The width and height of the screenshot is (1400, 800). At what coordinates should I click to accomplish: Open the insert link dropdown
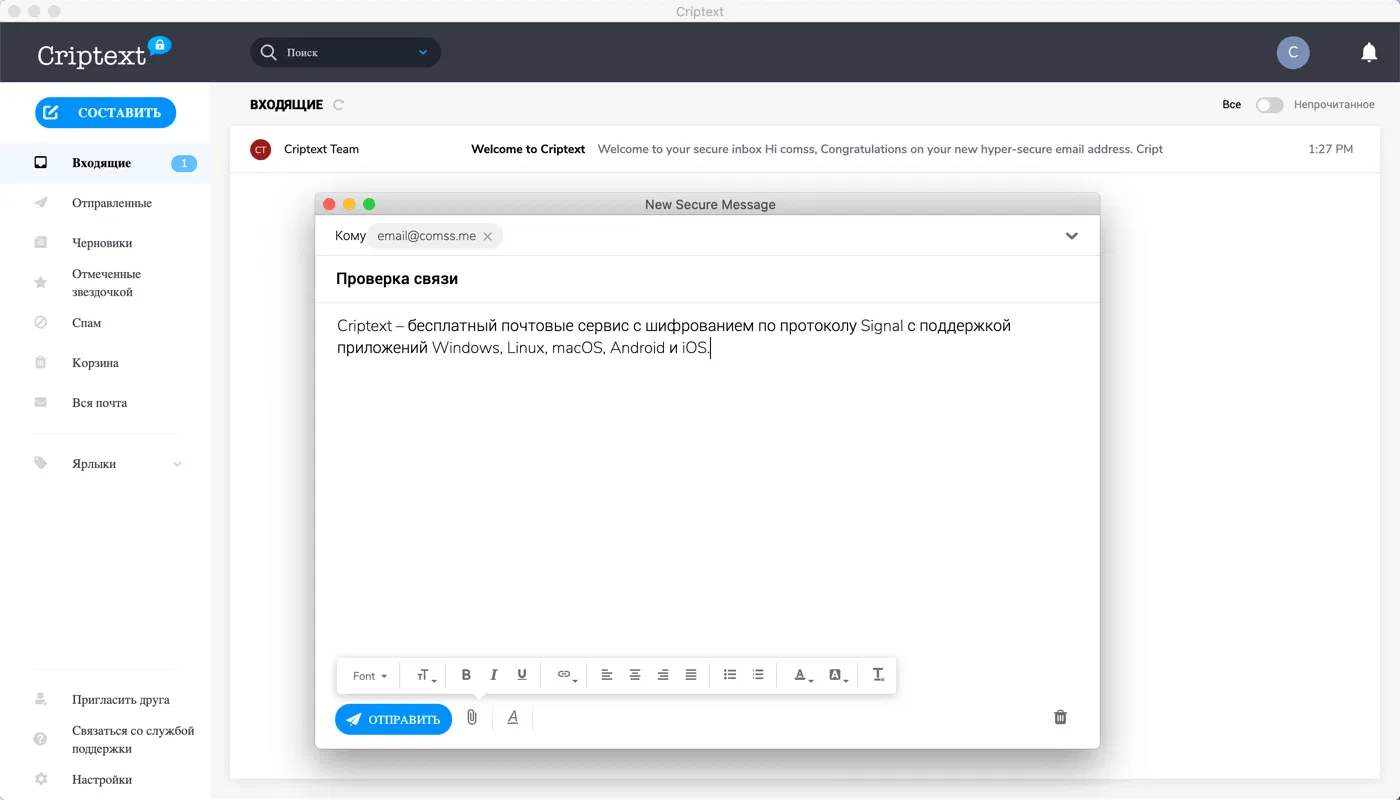(567, 676)
